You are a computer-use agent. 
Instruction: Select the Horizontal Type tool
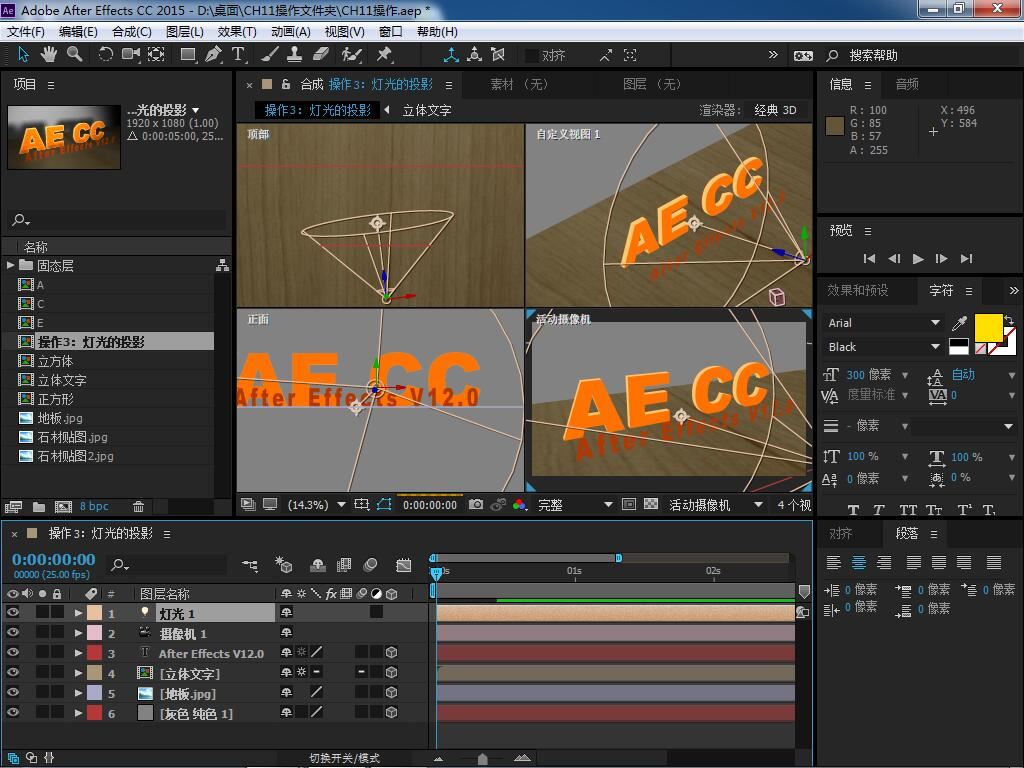click(238, 55)
